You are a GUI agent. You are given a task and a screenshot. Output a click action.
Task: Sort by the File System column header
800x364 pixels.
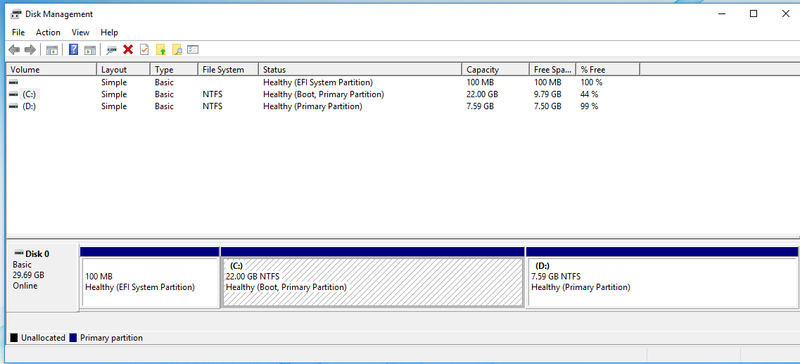coord(228,69)
